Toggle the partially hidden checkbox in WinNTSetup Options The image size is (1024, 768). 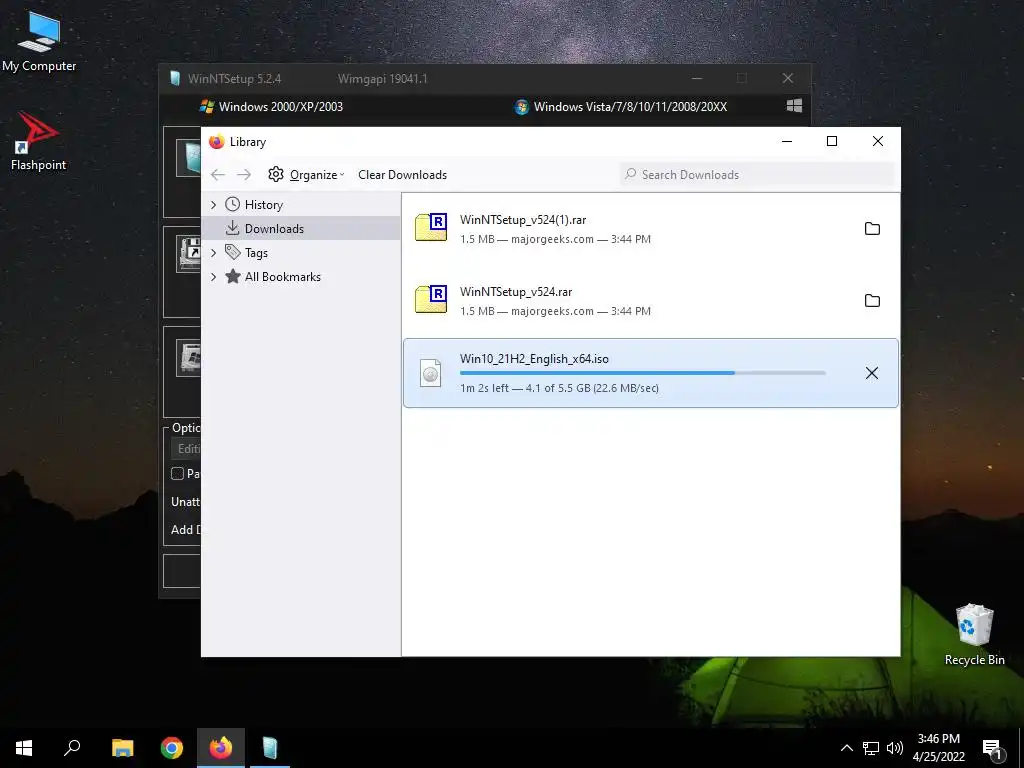(177, 473)
